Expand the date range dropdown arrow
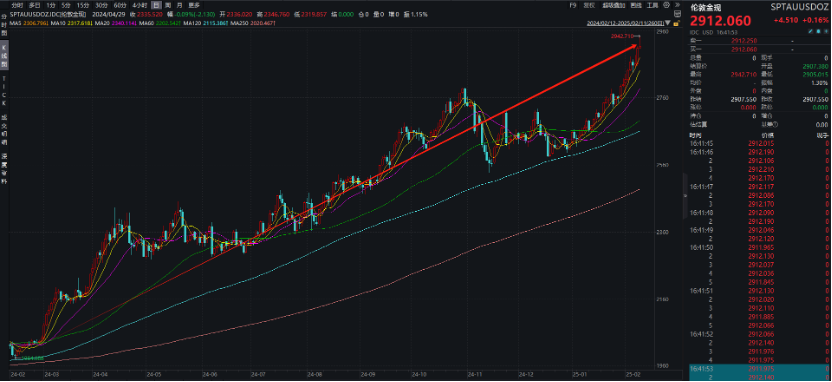The image size is (832, 382). pyautogui.click(x=668, y=23)
